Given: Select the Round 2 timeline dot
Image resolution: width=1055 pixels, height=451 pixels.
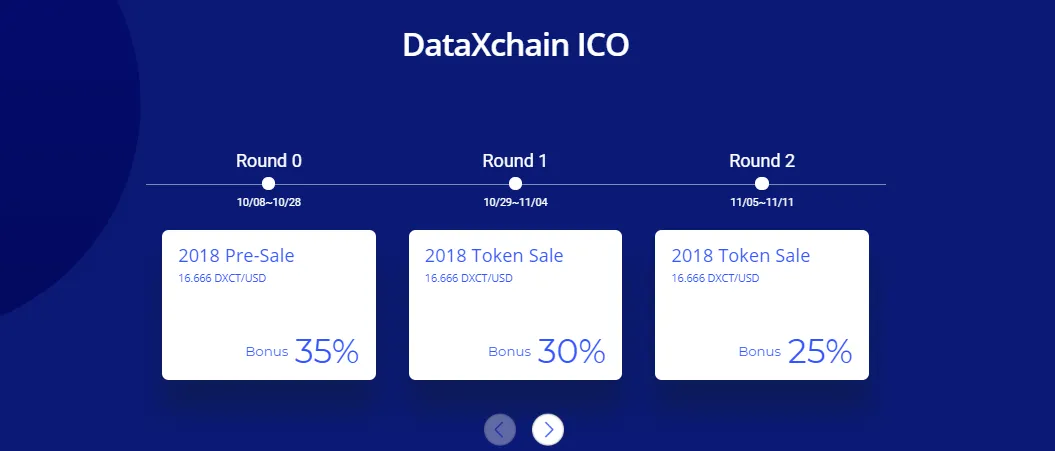Looking at the screenshot, I should coord(762,184).
